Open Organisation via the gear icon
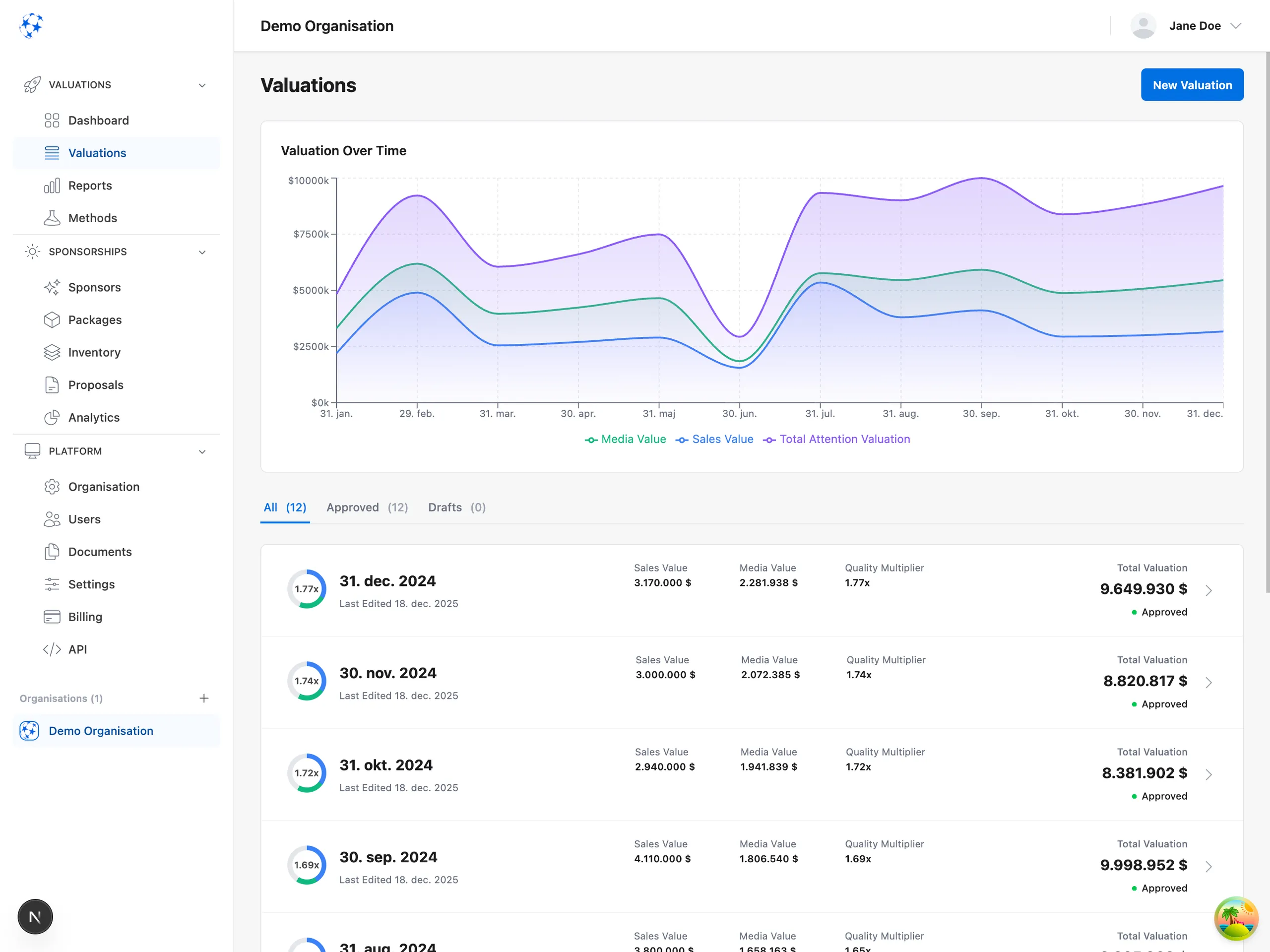This screenshot has width=1270, height=952. click(52, 486)
